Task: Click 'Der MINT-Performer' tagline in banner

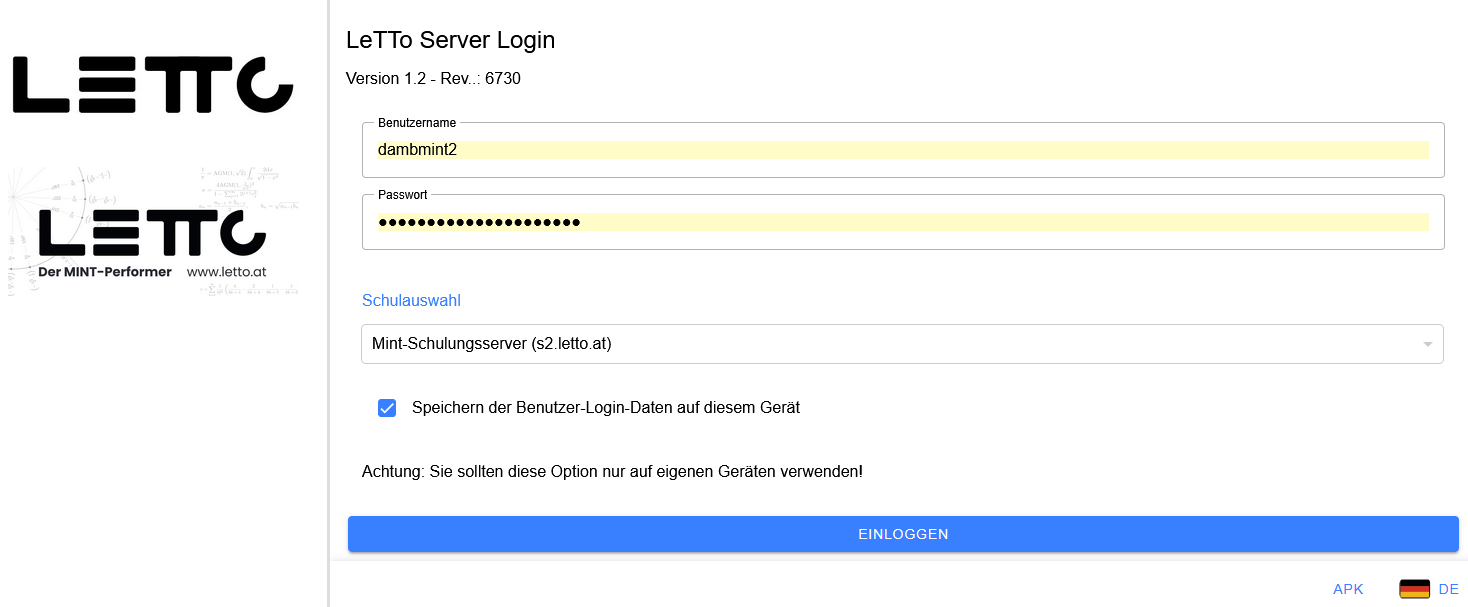Action: (105, 272)
